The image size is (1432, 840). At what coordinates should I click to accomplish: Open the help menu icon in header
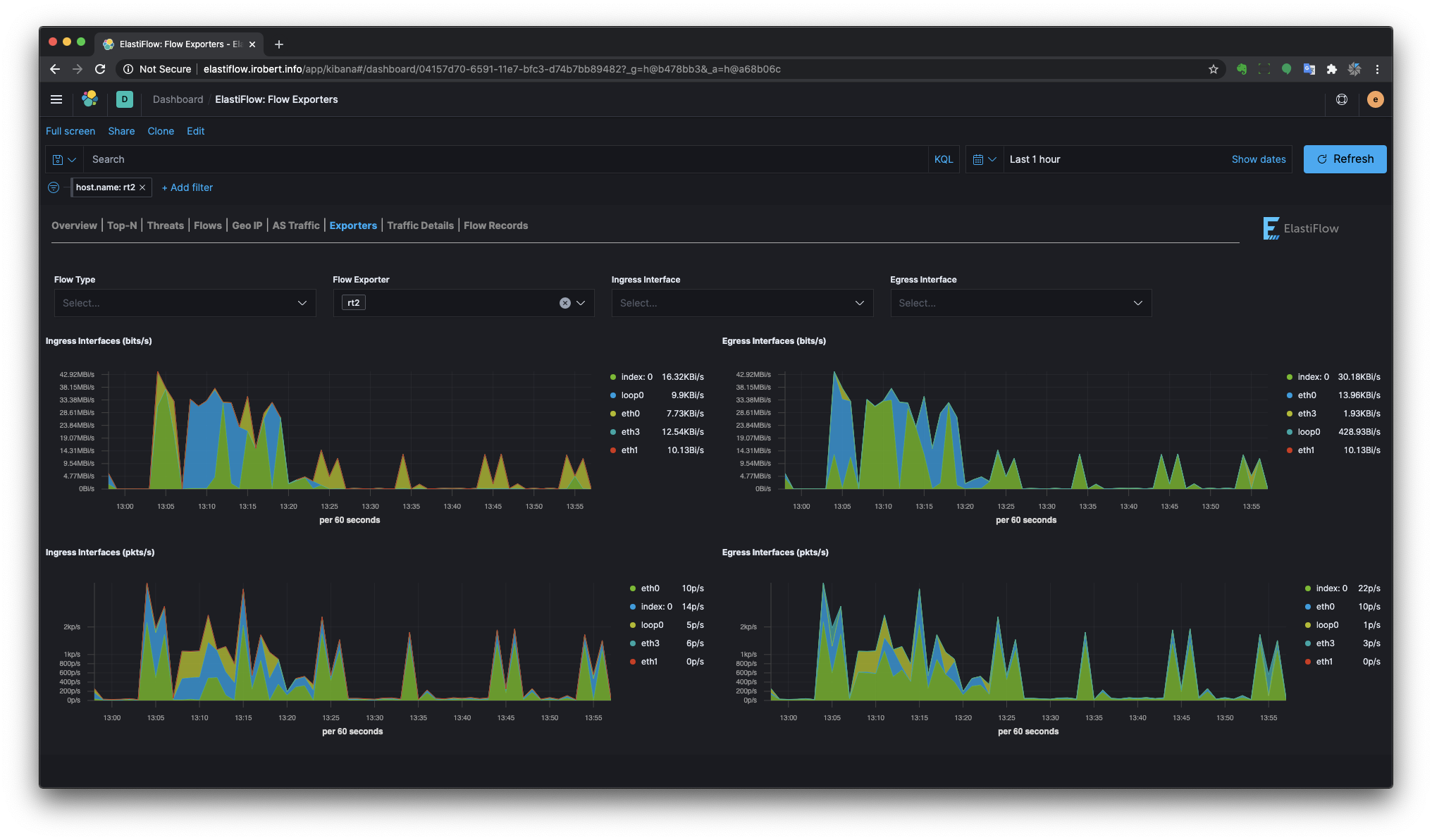1342,99
